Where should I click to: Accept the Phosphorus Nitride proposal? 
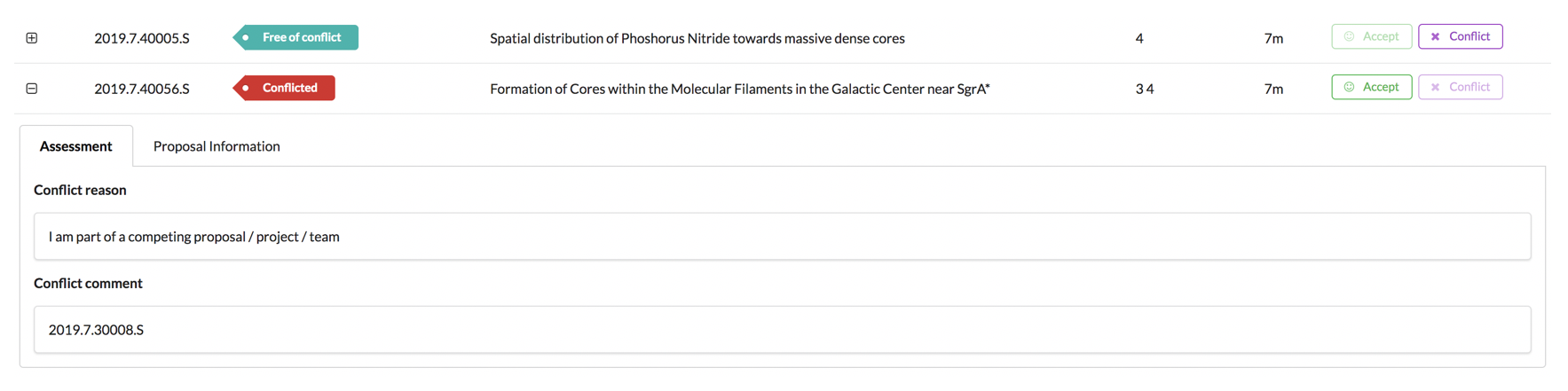[1370, 36]
